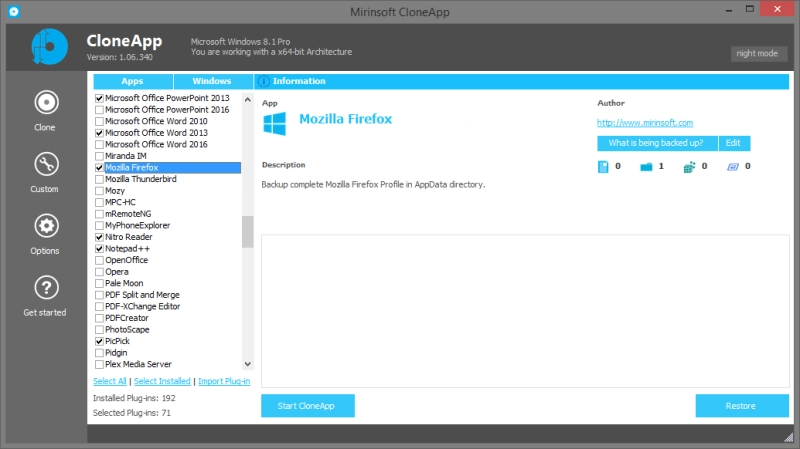Viewport: 800px width, 449px height.
Task: Click the registry keys count icon
Action: (x=689, y=167)
